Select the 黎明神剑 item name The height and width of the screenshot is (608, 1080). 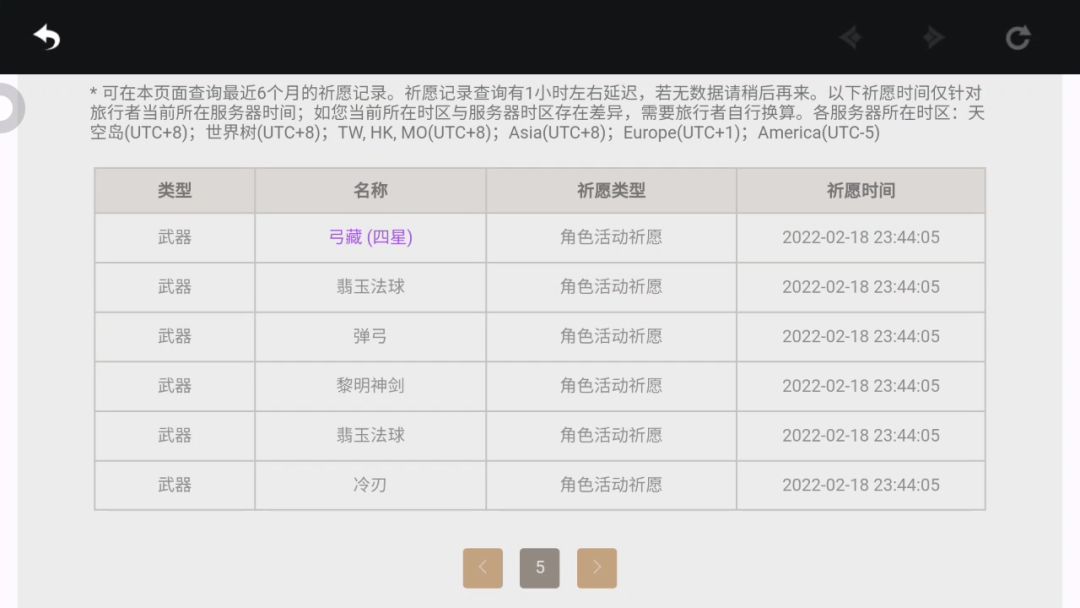(x=371, y=386)
